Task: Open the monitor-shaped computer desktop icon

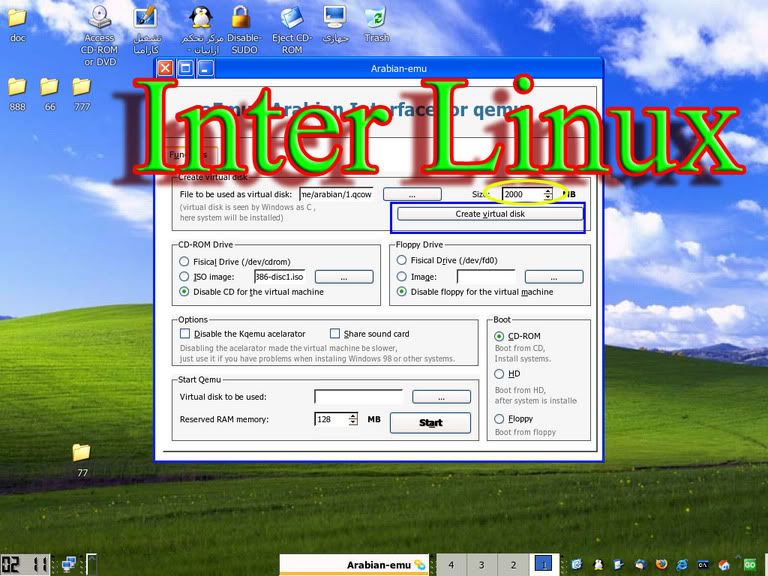Action: pyautogui.click(x=336, y=24)
